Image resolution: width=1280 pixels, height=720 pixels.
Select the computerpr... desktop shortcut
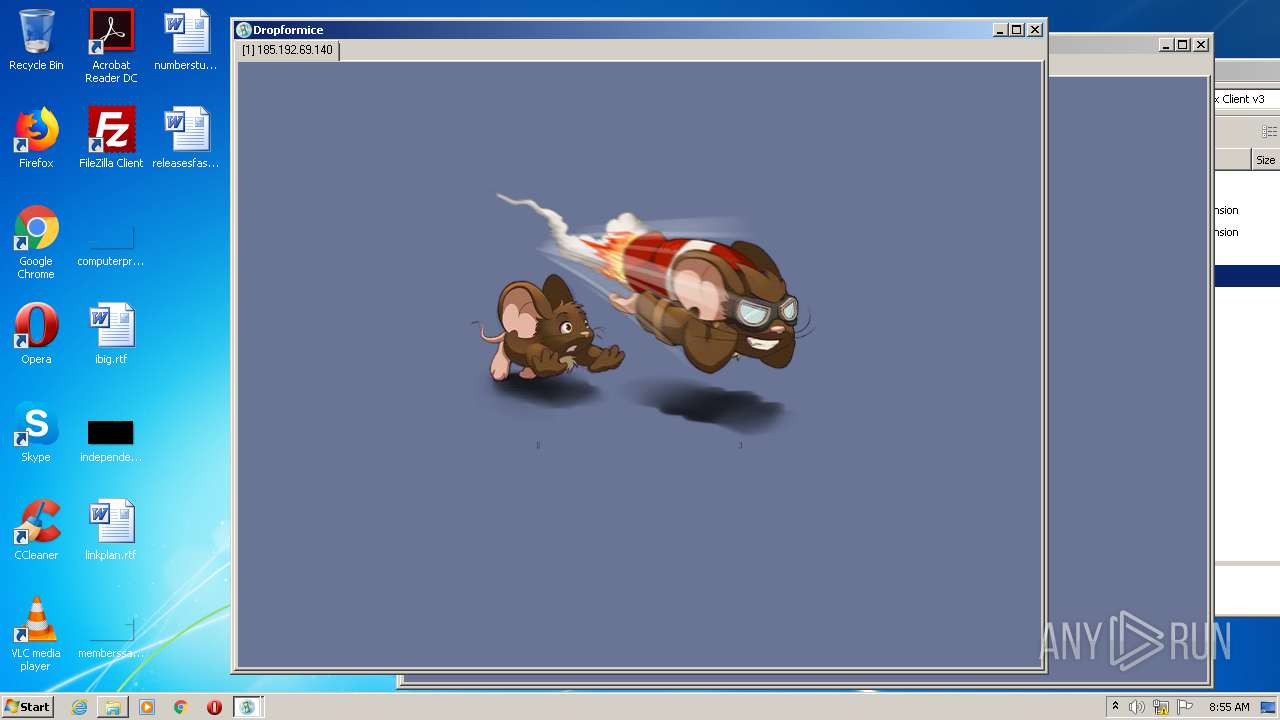(x=111, y=244)
